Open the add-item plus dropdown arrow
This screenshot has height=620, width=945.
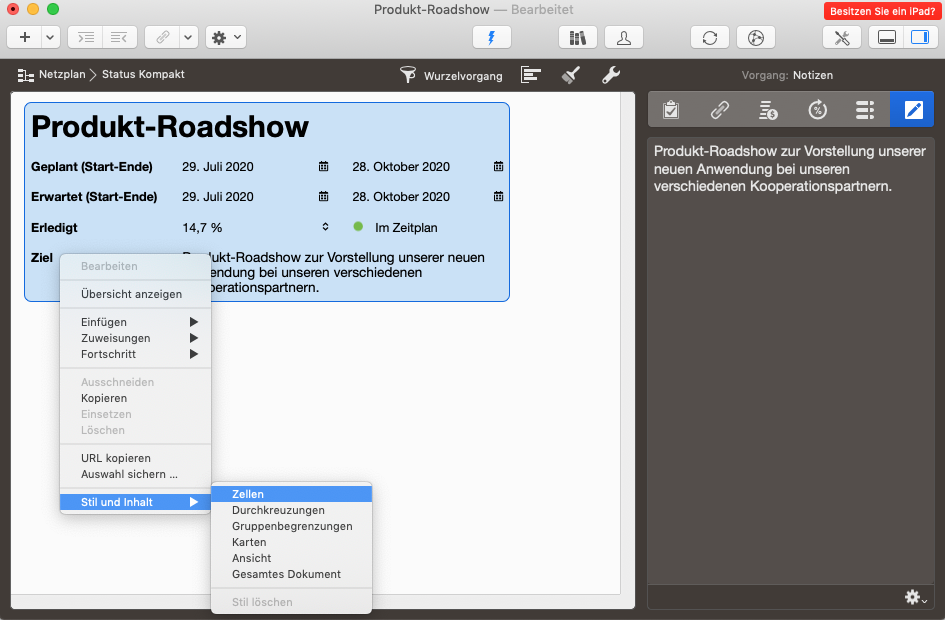tap(51, 37)
